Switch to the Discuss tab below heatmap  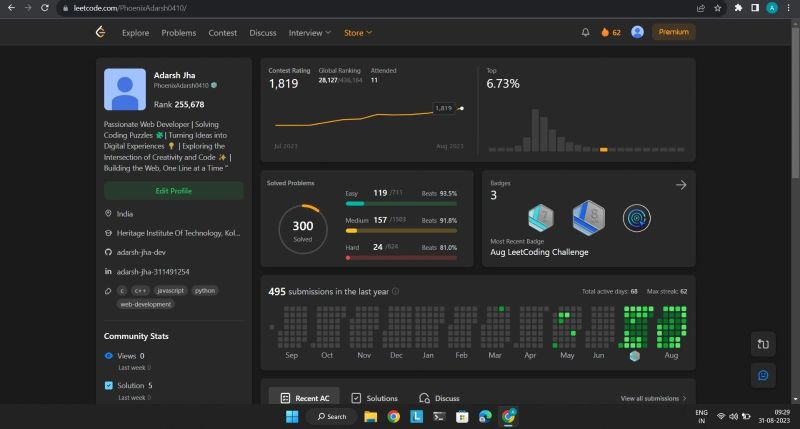pyautogui.click(x=439, y=398)
